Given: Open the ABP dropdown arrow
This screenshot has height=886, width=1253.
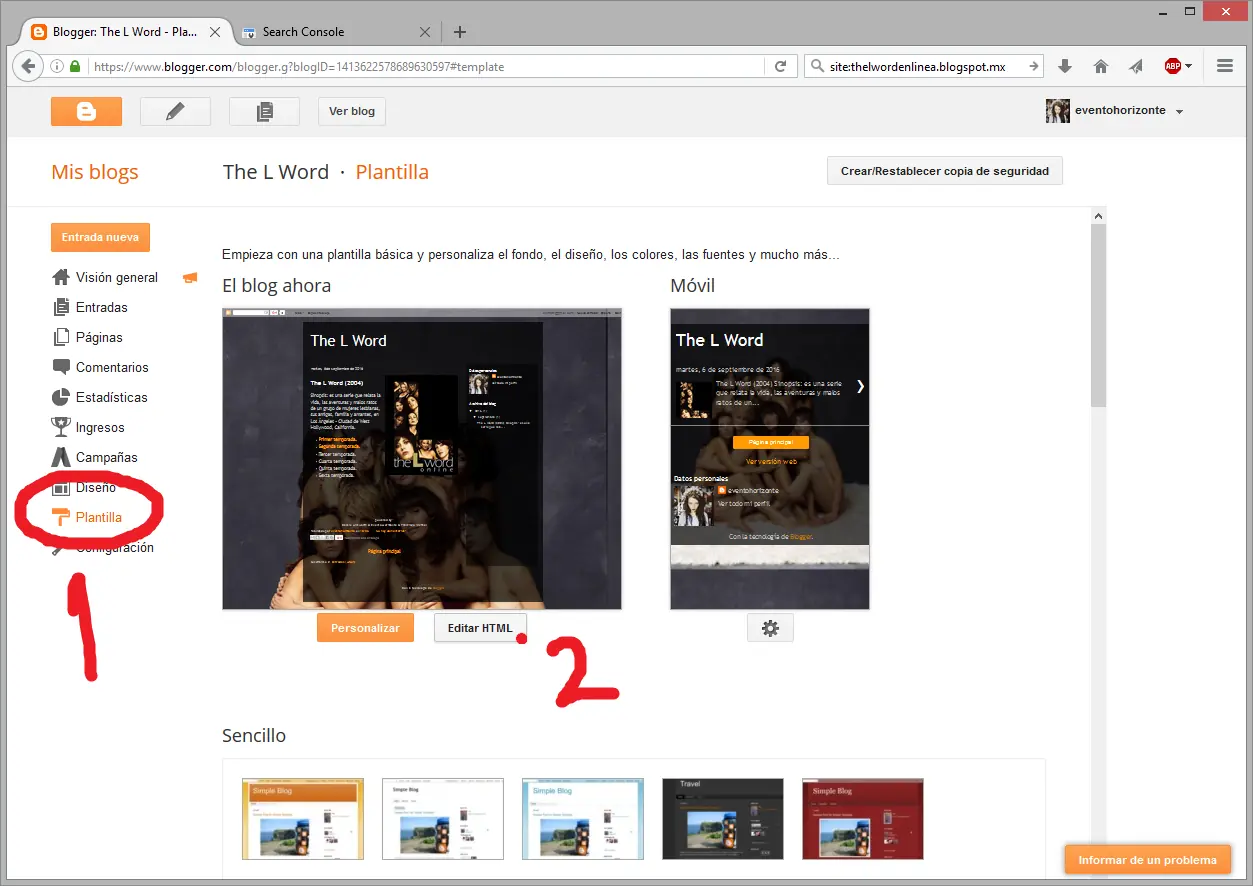Looking at the screenshot, I should [x=1188, y=67].
